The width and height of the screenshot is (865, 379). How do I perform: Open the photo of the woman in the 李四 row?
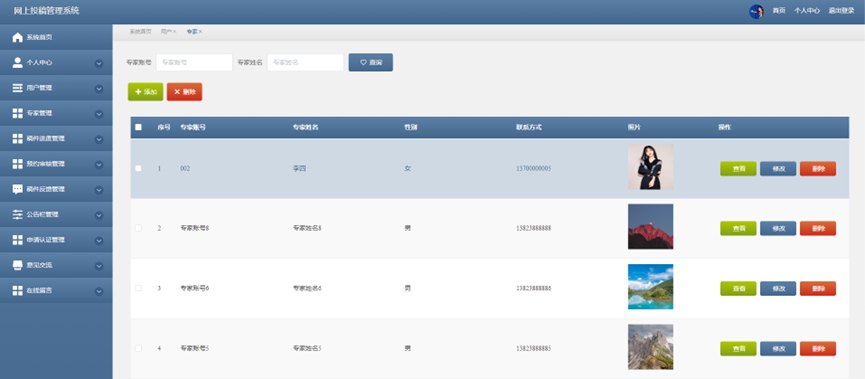click(650, 167)
